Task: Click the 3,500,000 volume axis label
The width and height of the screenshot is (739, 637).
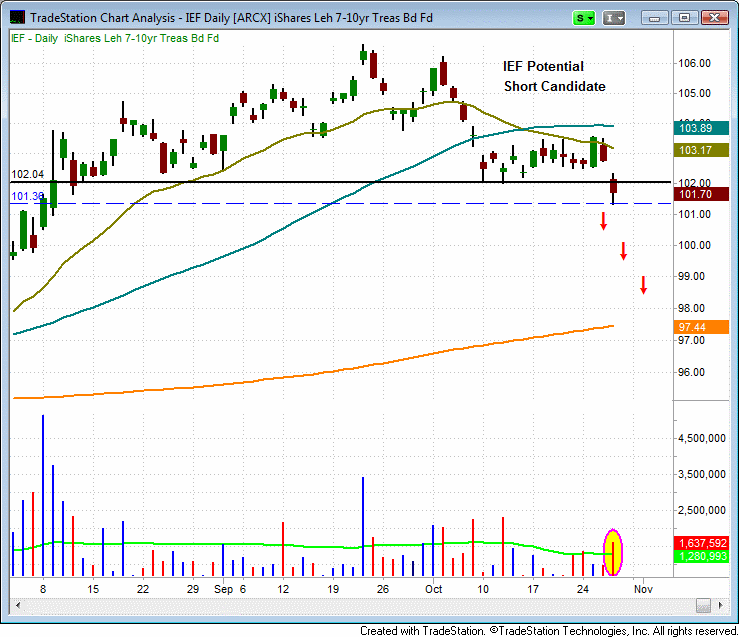Action: pyautogui.click(x=702, y=474)
